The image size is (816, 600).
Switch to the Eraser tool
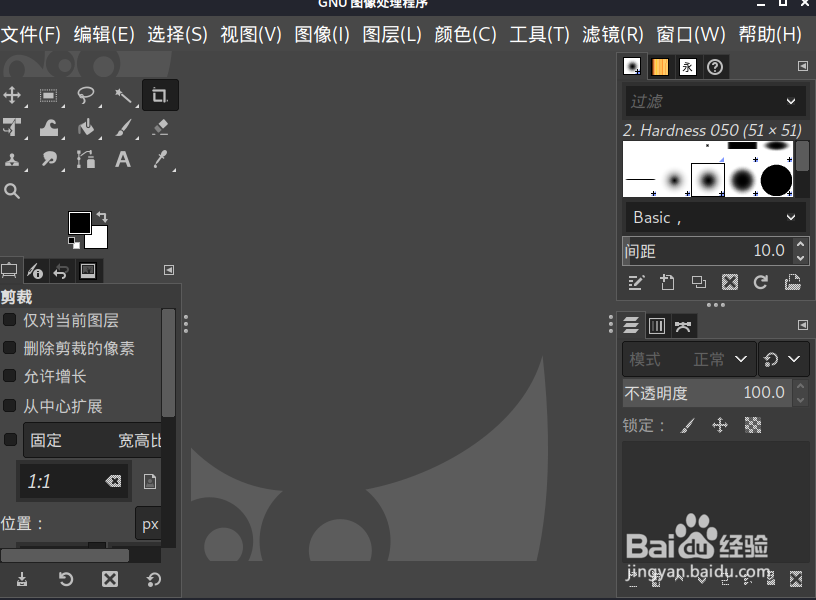pos(159,127)
